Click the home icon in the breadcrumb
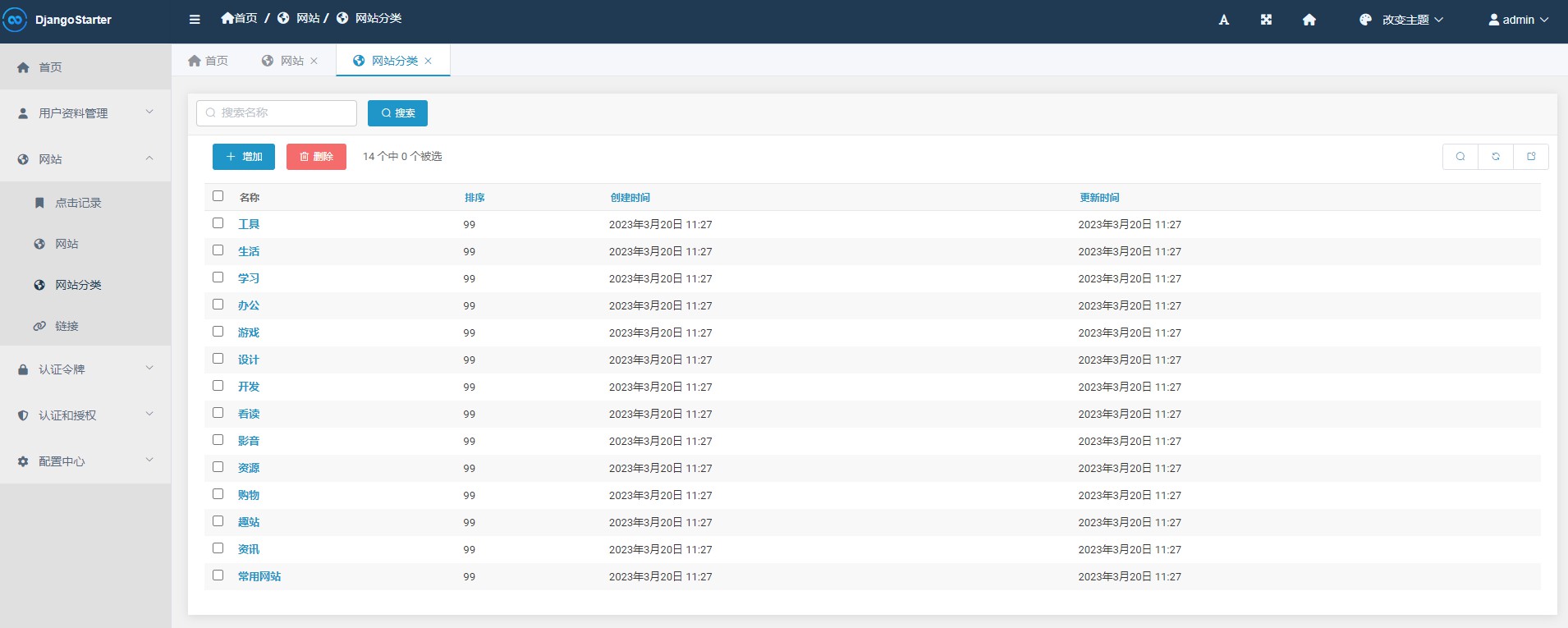 227,18
